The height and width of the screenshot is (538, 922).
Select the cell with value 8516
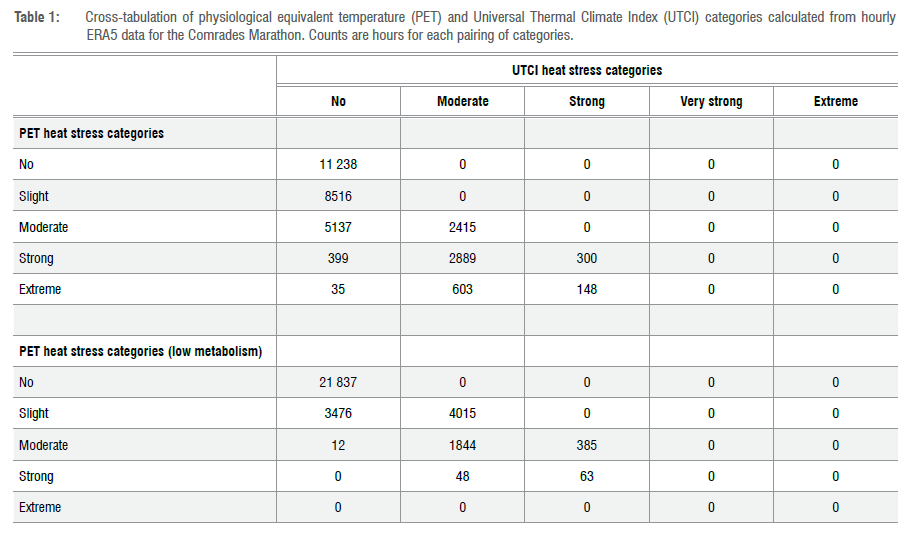click(x=338, y=196)
